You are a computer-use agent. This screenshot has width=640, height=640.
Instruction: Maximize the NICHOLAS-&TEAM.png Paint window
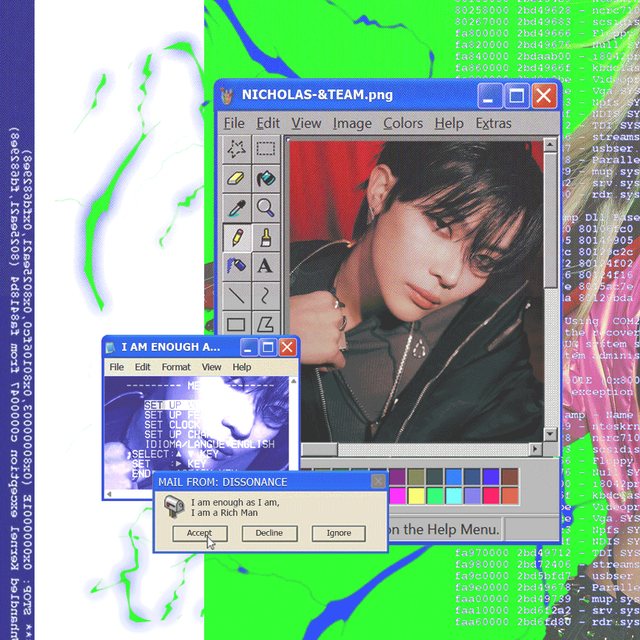click(x=516, y=96)
